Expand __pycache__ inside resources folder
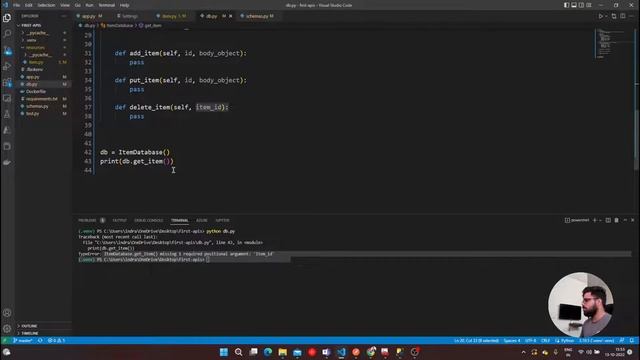The height and width of the screenshot is (360, 640). point(41,55)
